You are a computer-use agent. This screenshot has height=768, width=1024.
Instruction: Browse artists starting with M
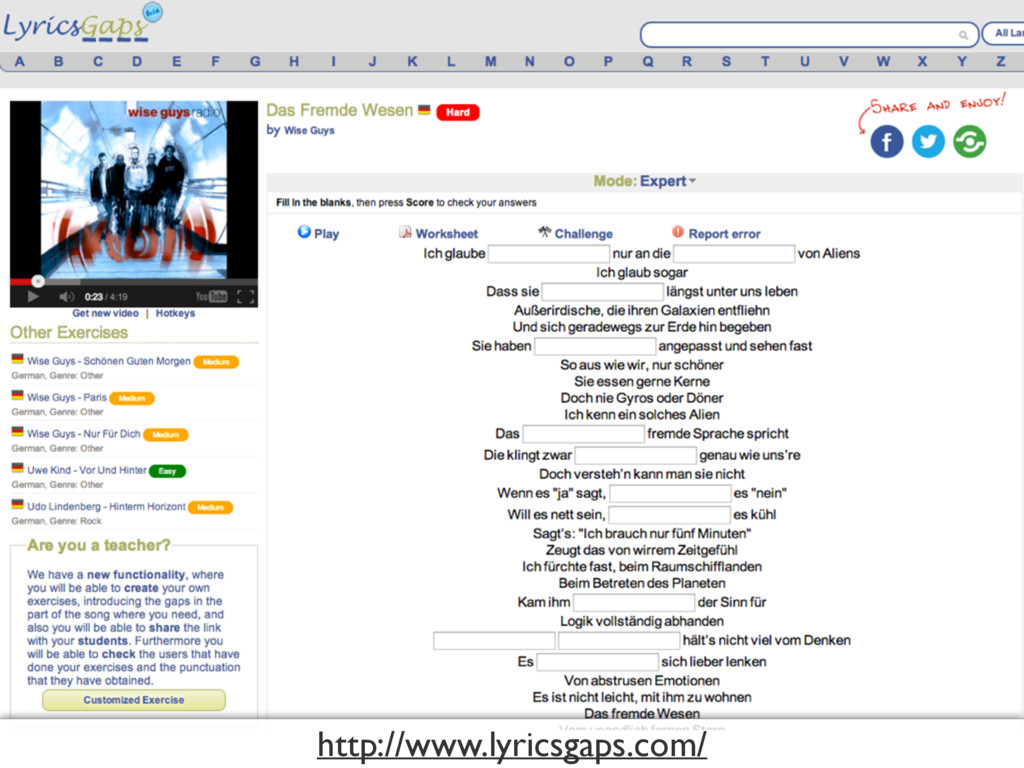click(490, 61)
